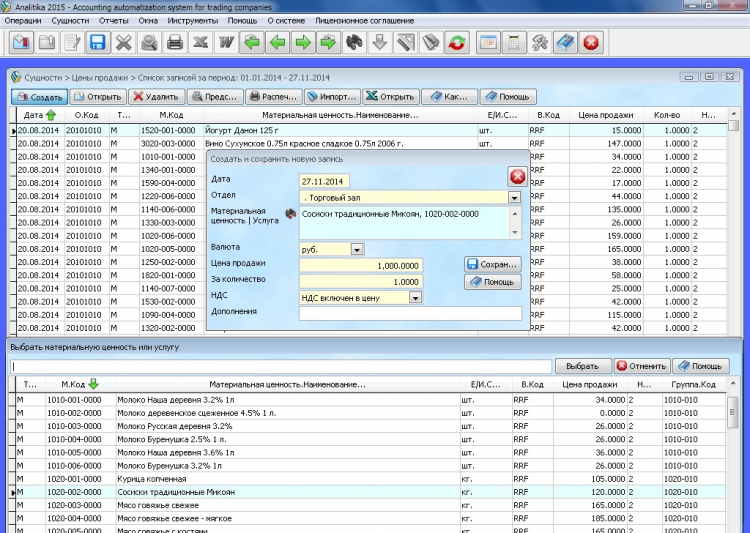Open the Отчеты menu
The width and height of the screenshot is (750, 533).
point(114,20)
